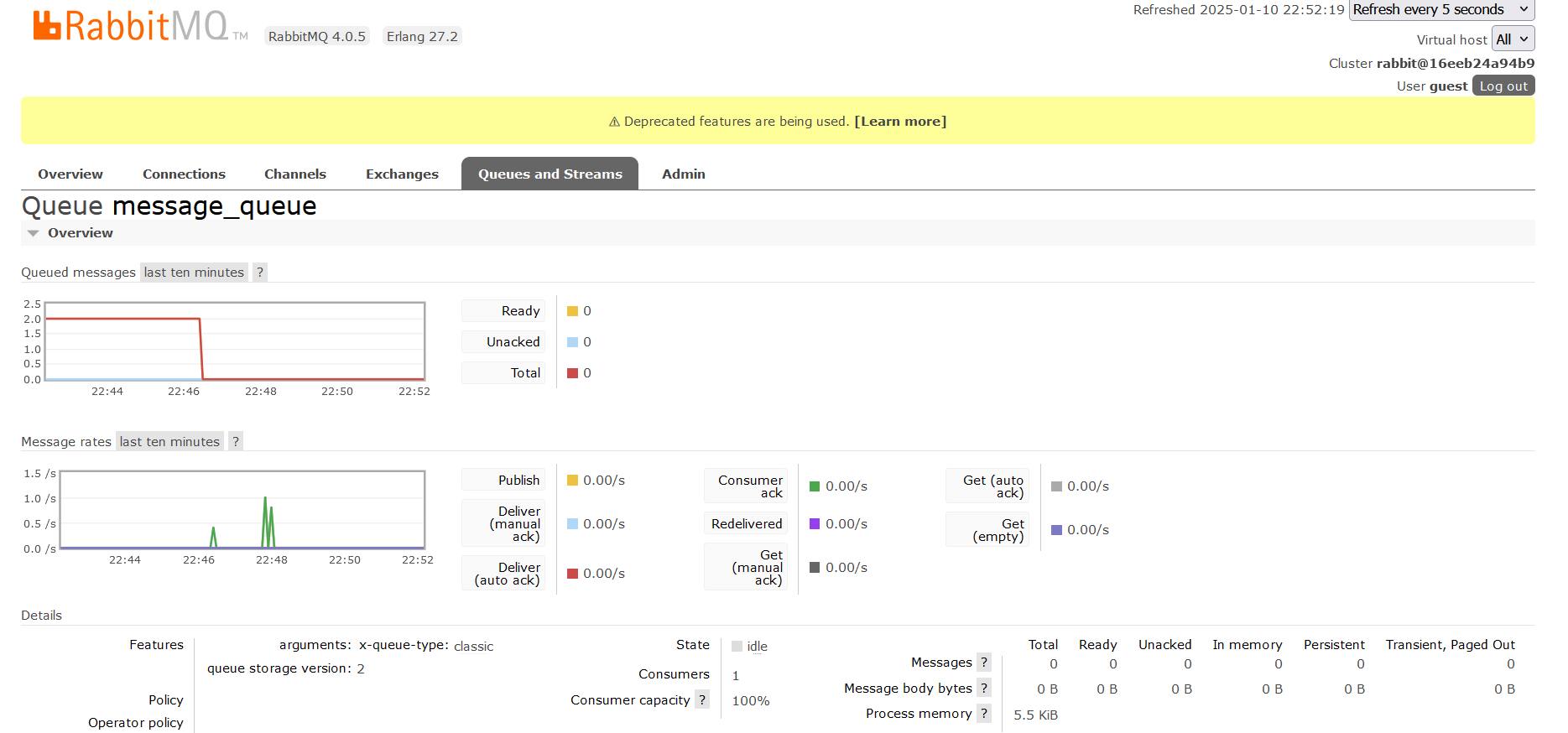The width and height of the screenshot is (1568, 733).
Task: Click the 'RabbitMQ 4.0.5' version label
Action: 317,36
